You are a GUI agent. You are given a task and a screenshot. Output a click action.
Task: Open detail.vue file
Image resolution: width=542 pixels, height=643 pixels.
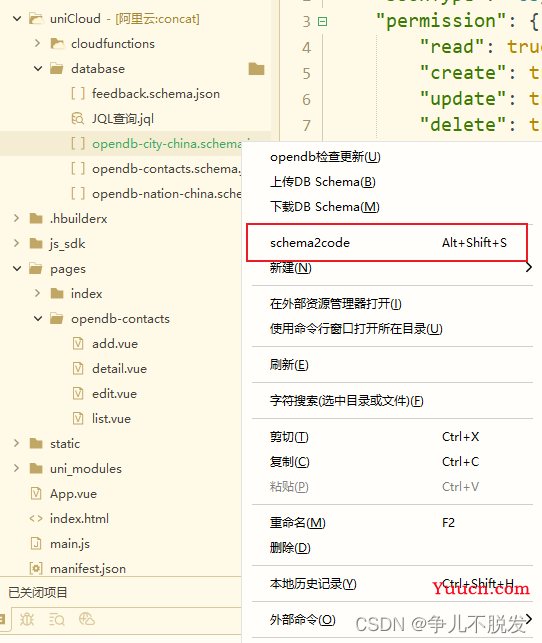[x=119, y=369]
